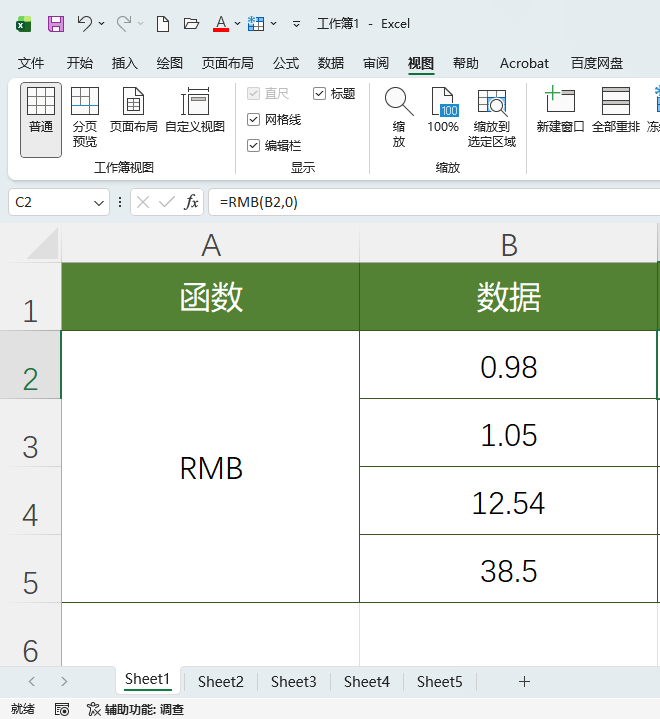Expand the Name Box dropdown arrow
Viewport: 660px width, 719px height.
pyautogui.click(x=99, y=203)
